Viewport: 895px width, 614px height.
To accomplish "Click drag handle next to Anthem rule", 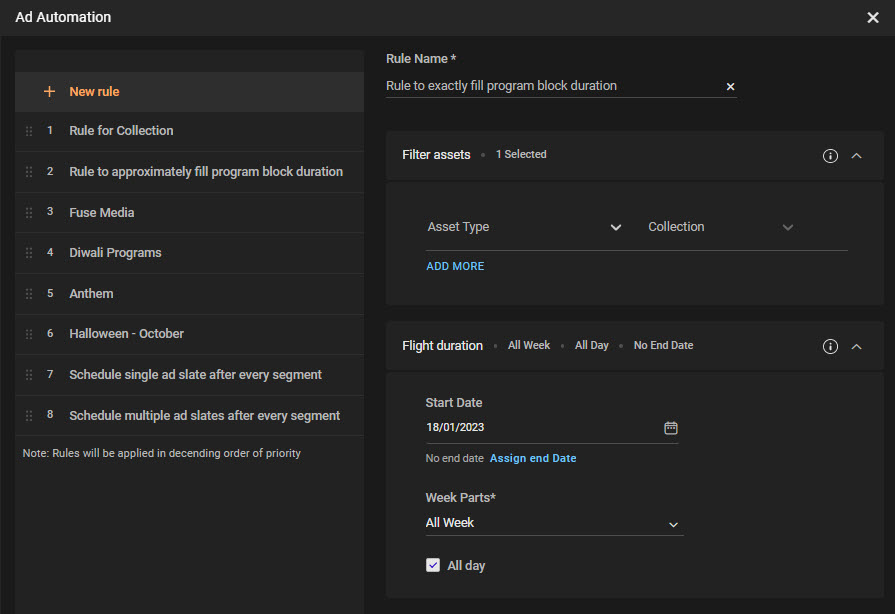I will [29, 294].
